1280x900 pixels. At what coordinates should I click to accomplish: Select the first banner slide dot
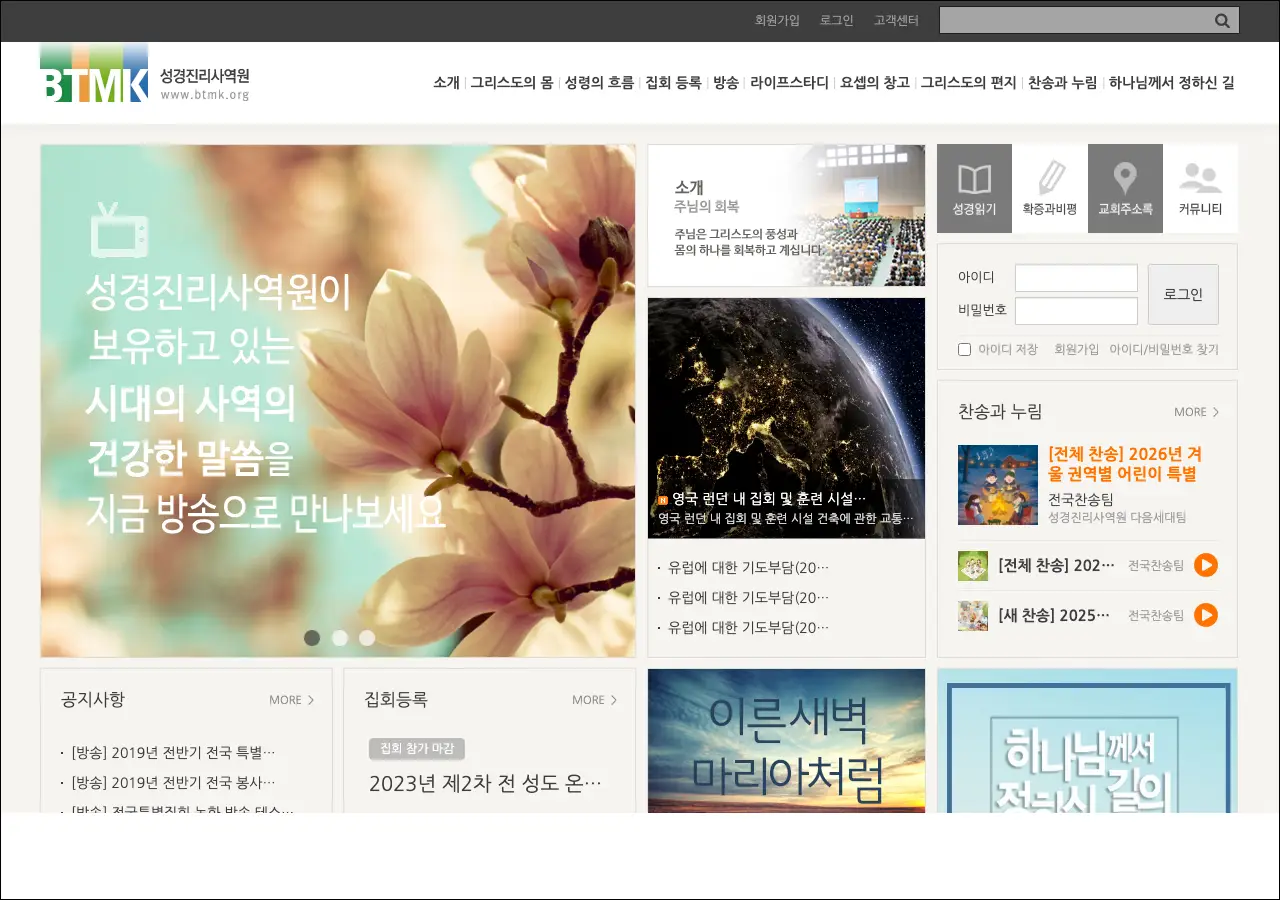click(312, 638)
